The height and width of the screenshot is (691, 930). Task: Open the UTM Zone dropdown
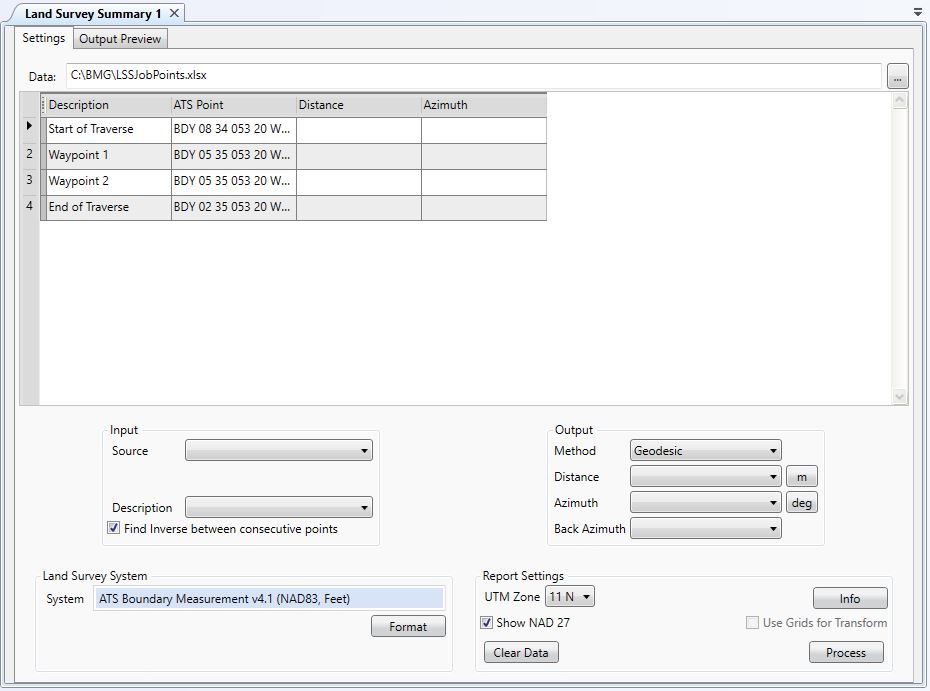pyautogui.click(x=570, y=597)
